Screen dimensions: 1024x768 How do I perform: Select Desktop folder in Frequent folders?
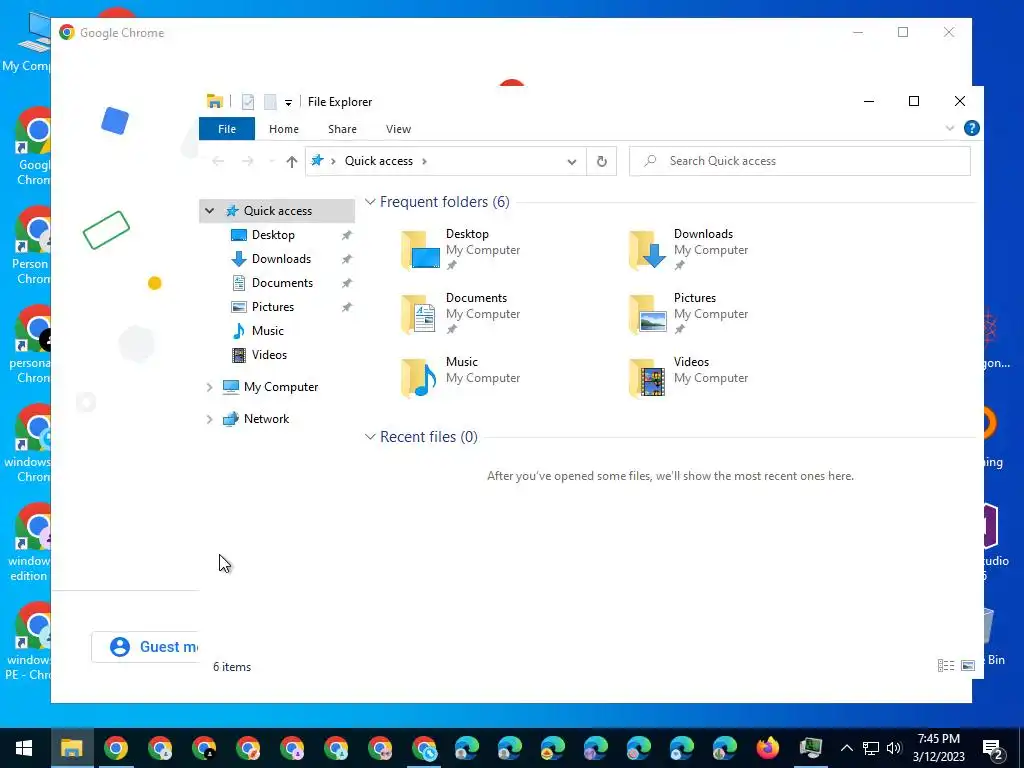tap(462, 249)
